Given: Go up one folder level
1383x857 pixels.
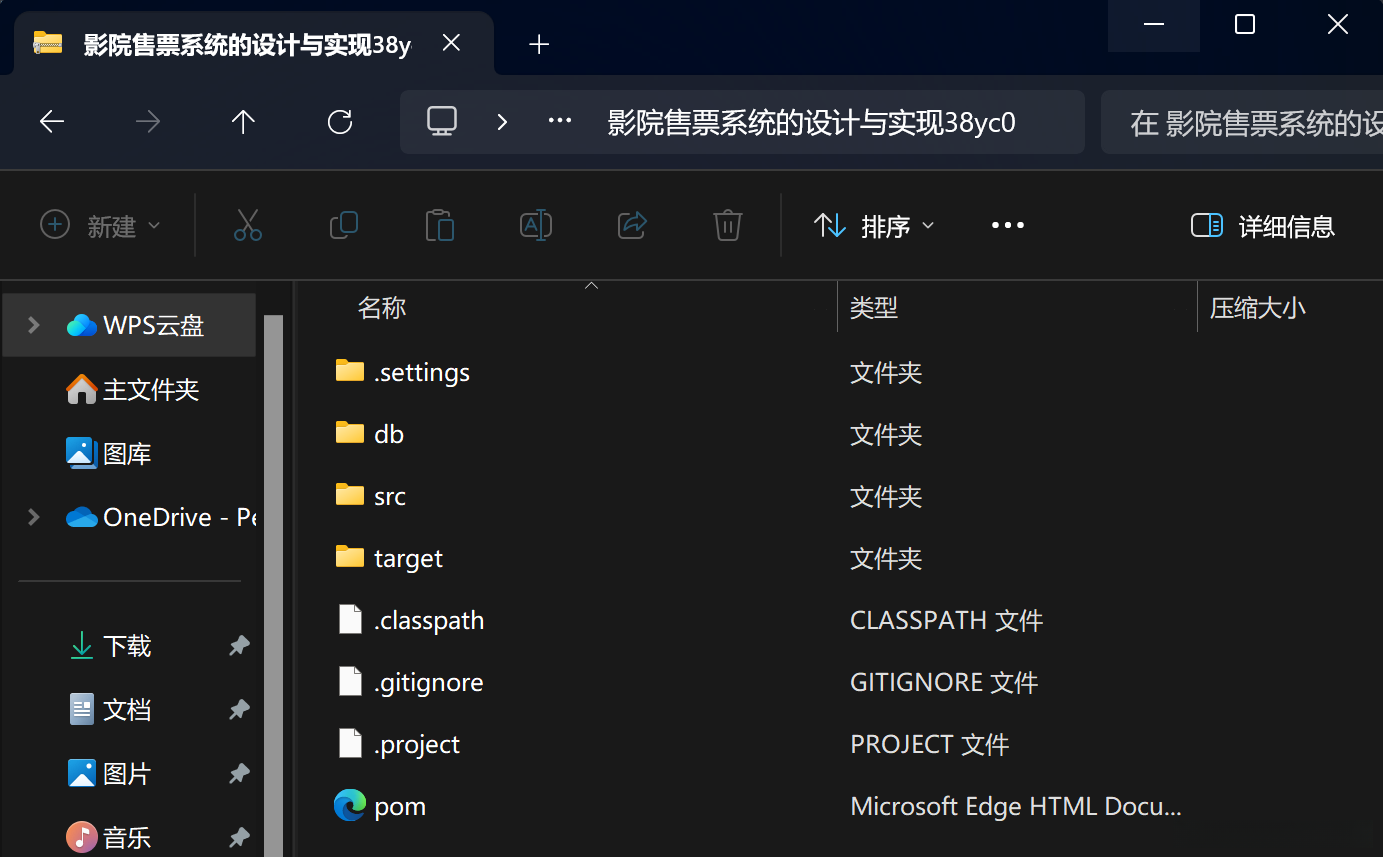Looking at the screenshot, I should [243, 122].
